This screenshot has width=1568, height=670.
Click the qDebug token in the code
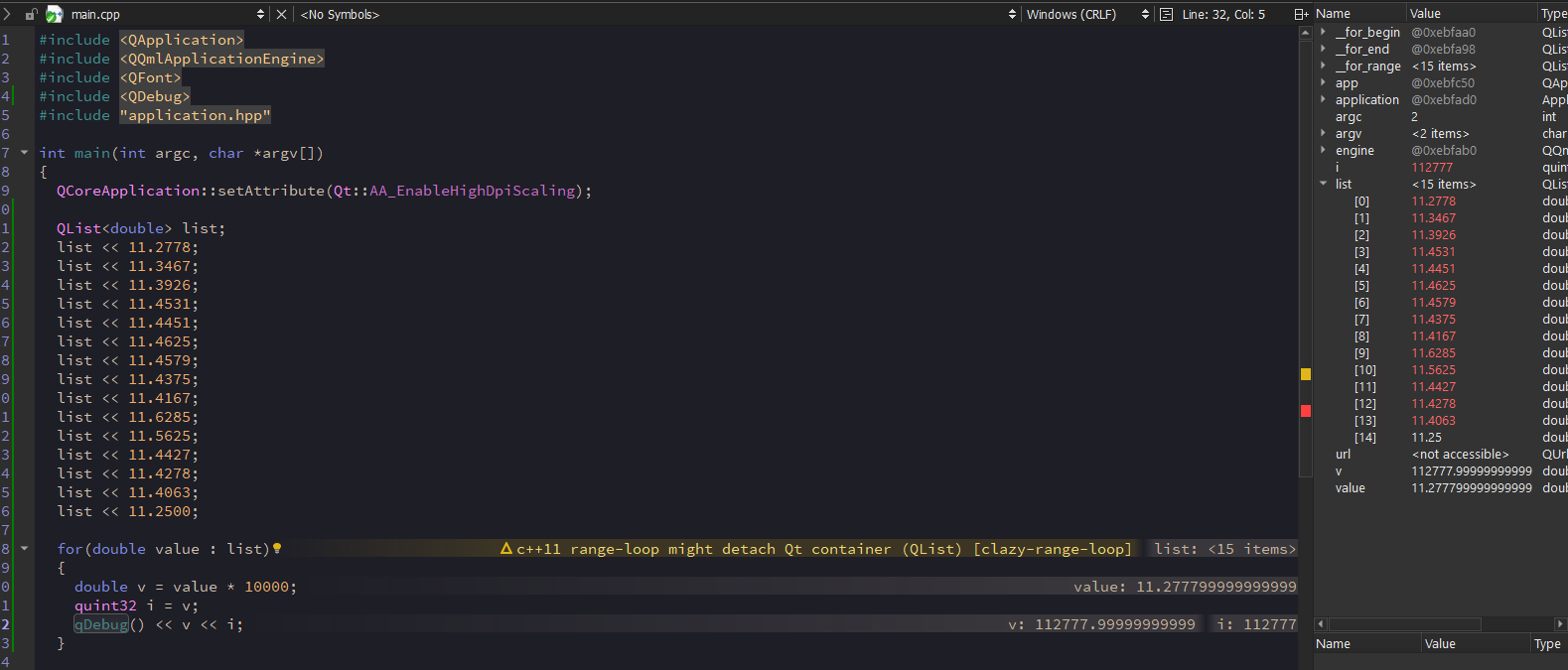tap(101, 624)
